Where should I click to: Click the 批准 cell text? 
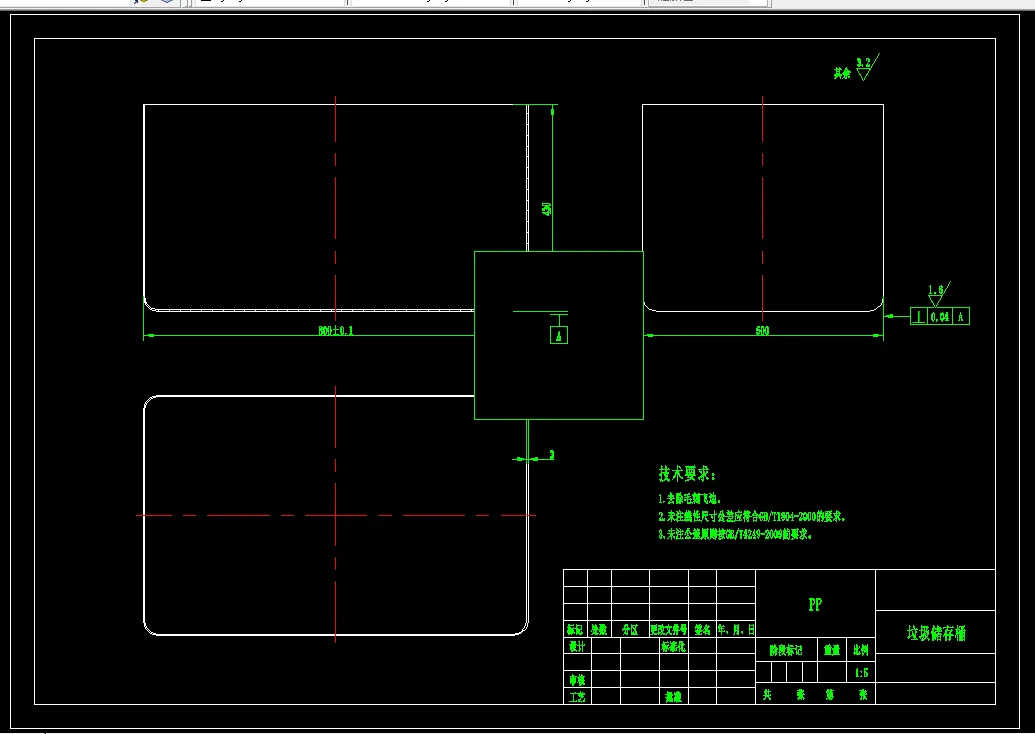pyautogui.click(x=673, y=696)
